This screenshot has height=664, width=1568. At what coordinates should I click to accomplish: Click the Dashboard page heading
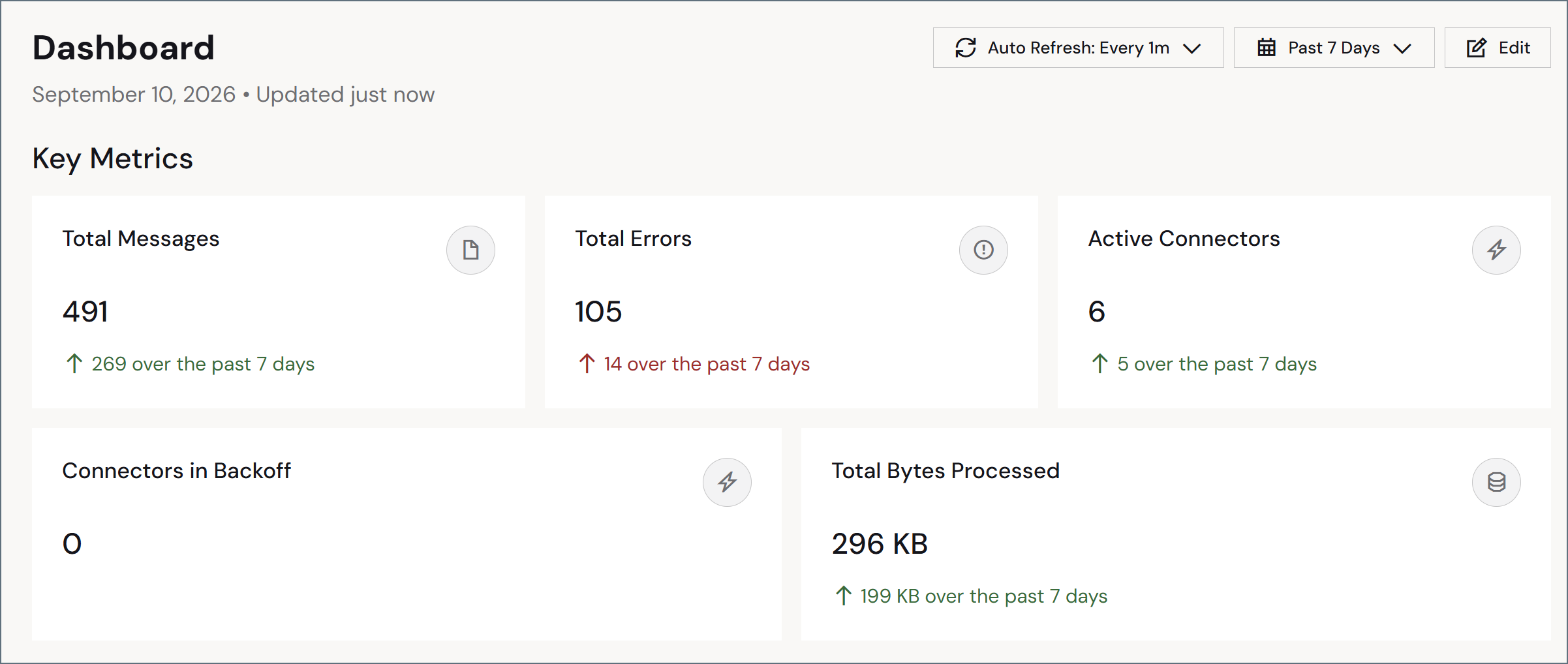tap(123, 48)
